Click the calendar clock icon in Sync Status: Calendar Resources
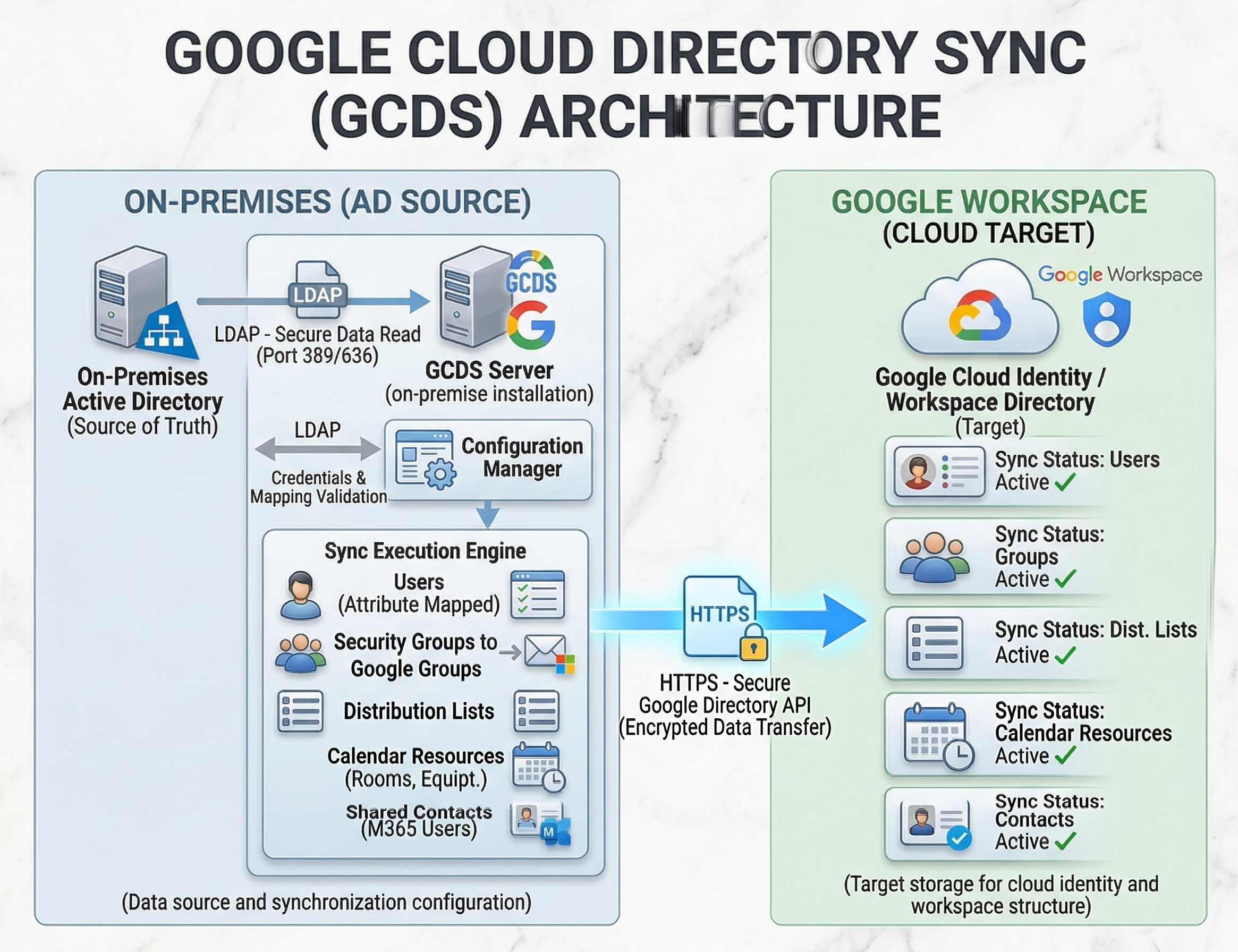 coord(939,736)
